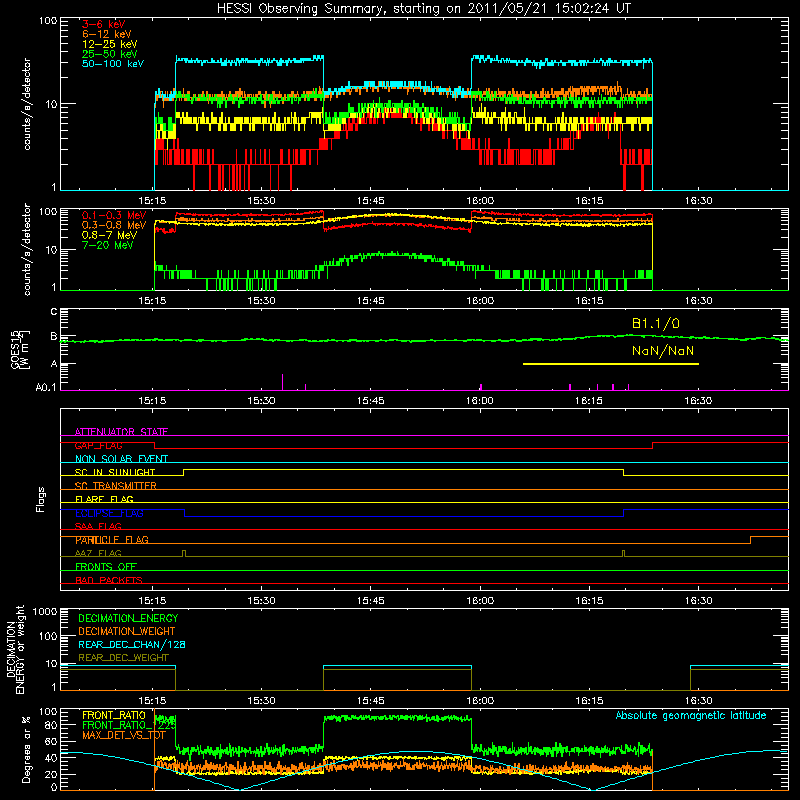
Task: Select the 12-25 keV legend label
Action: [110, 44]
